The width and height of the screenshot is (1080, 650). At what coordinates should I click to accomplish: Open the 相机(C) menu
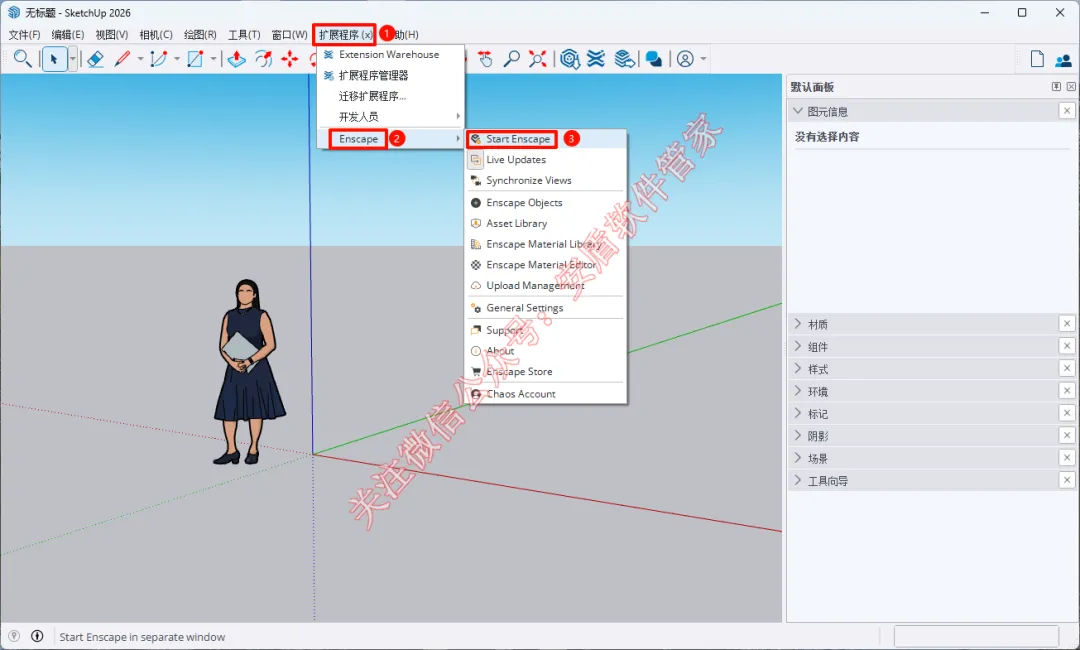tap(156, 34)
